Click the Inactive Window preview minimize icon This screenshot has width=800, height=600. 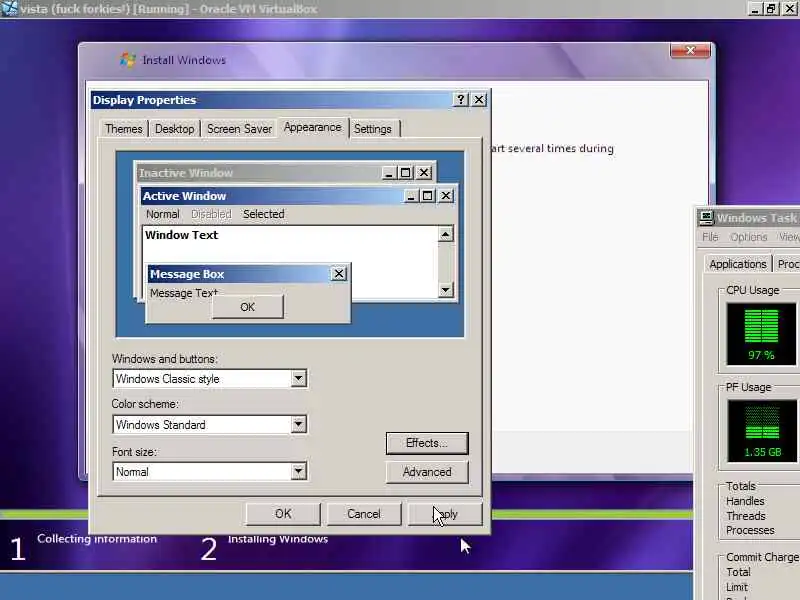[x=389, y=173]
